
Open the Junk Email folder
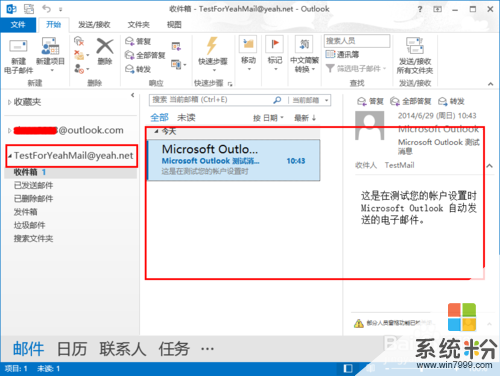tap(29, 225)
